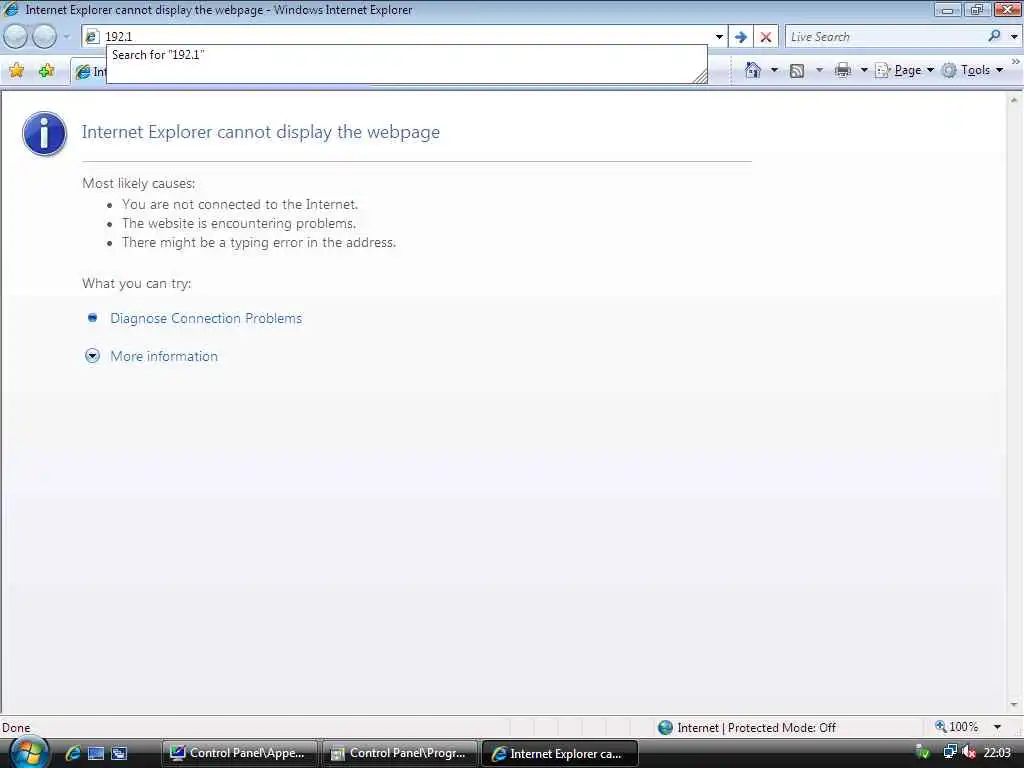The image size is (1024, 768).
Task: Open the Favorites Center star icon
Action: tap(16, 71)
